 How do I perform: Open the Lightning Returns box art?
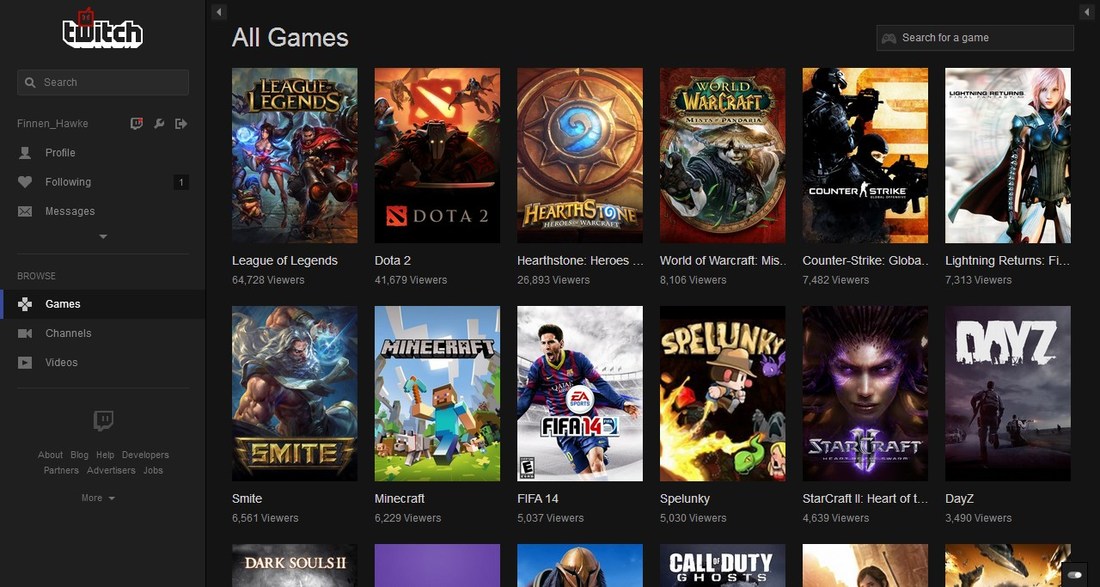pyautogui.click(x=1008, y=156)
